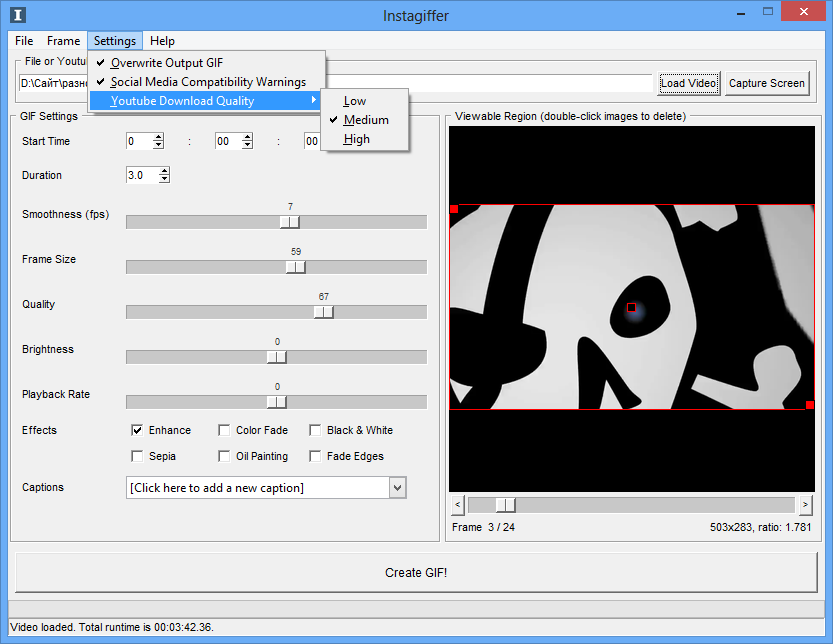Click the bottom-right red crop handle
The image size is (833, 644).
[810, 405]
